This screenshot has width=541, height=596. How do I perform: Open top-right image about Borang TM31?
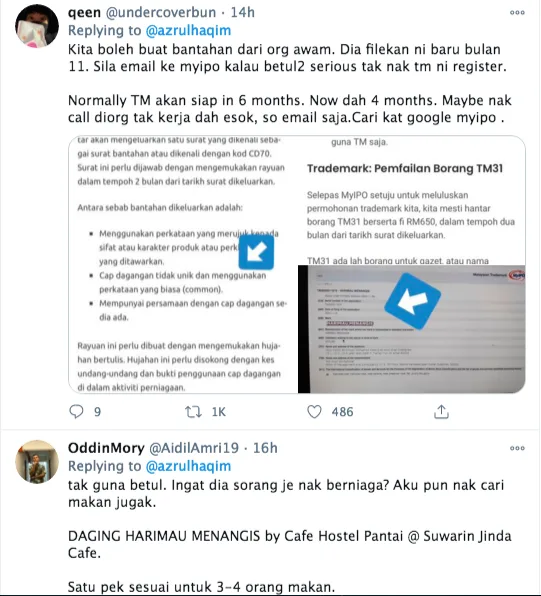412,200
